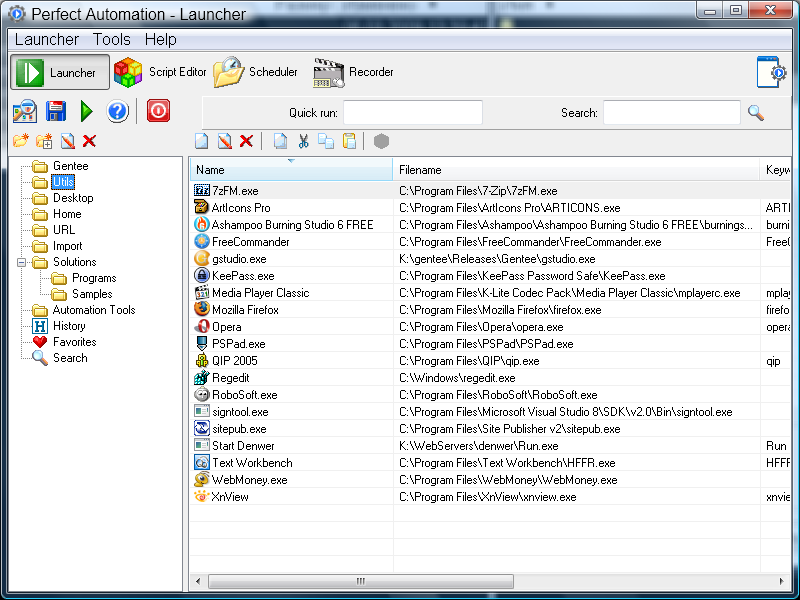Click the new item blank page icon
Viewport: 800px width, 600px height.
click(202, 141)
